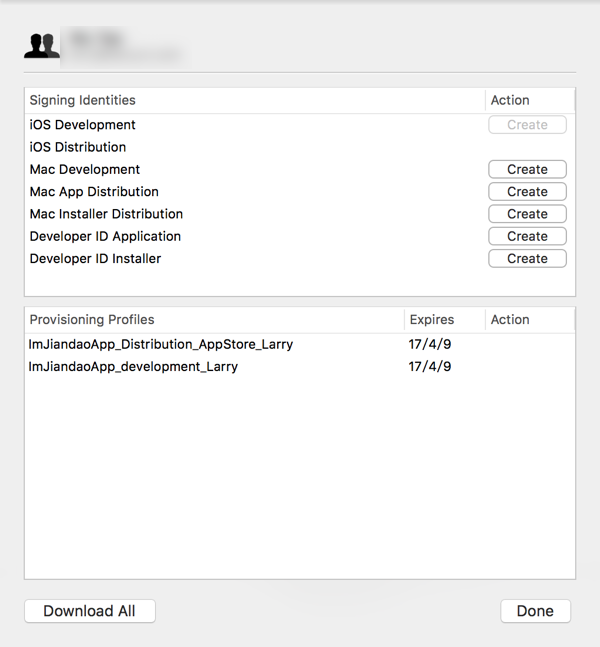
Task: Click the Action header in profiles table
Action: coord(510,320)
